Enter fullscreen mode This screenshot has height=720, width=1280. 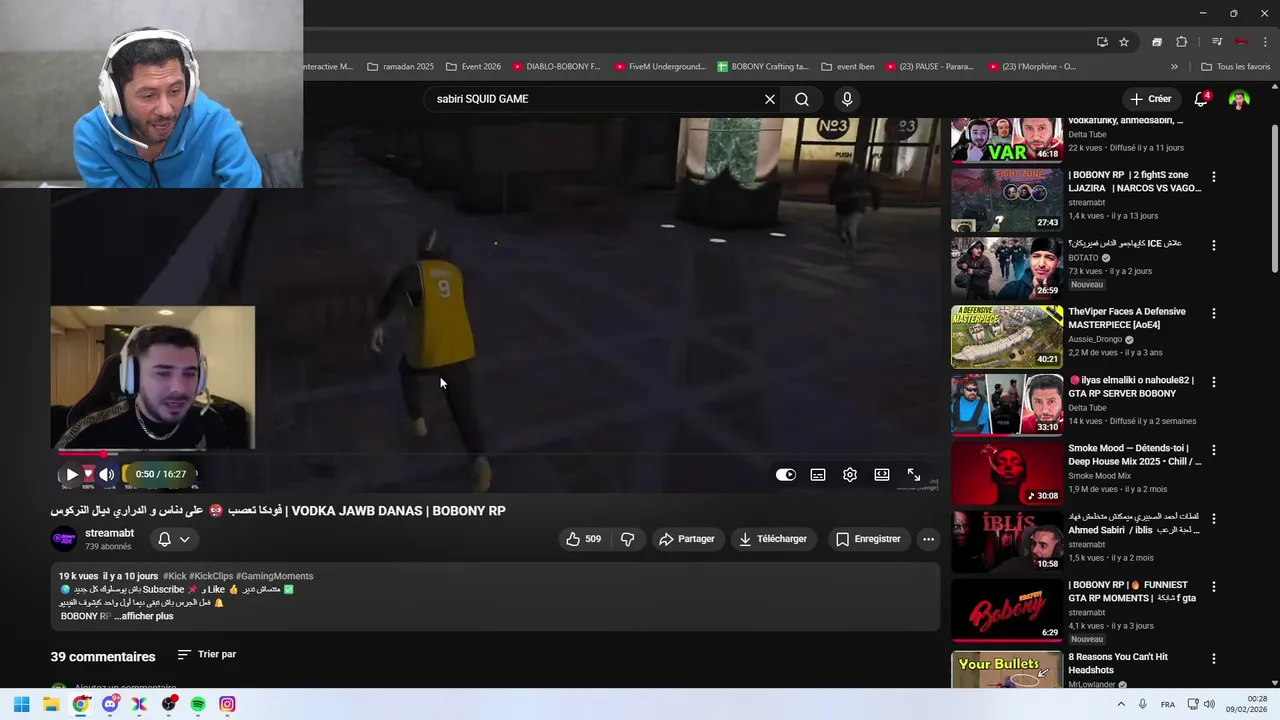tap(914, 475)
